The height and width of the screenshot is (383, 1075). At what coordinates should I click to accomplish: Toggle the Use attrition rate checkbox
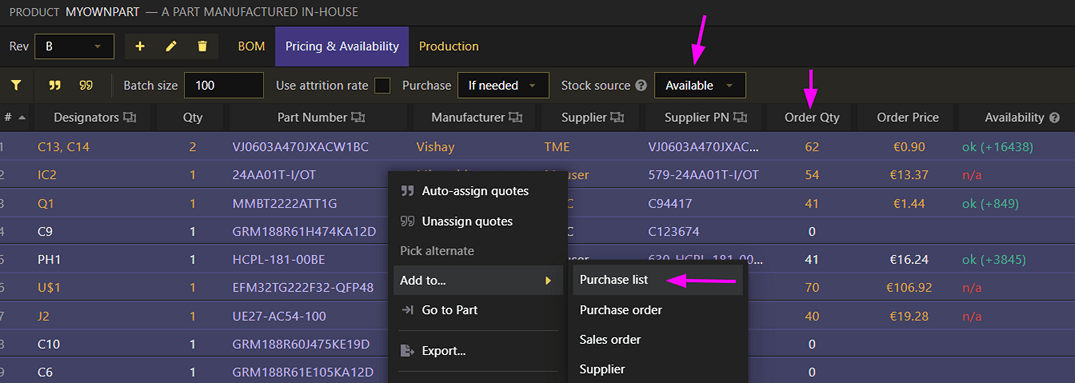383,86
